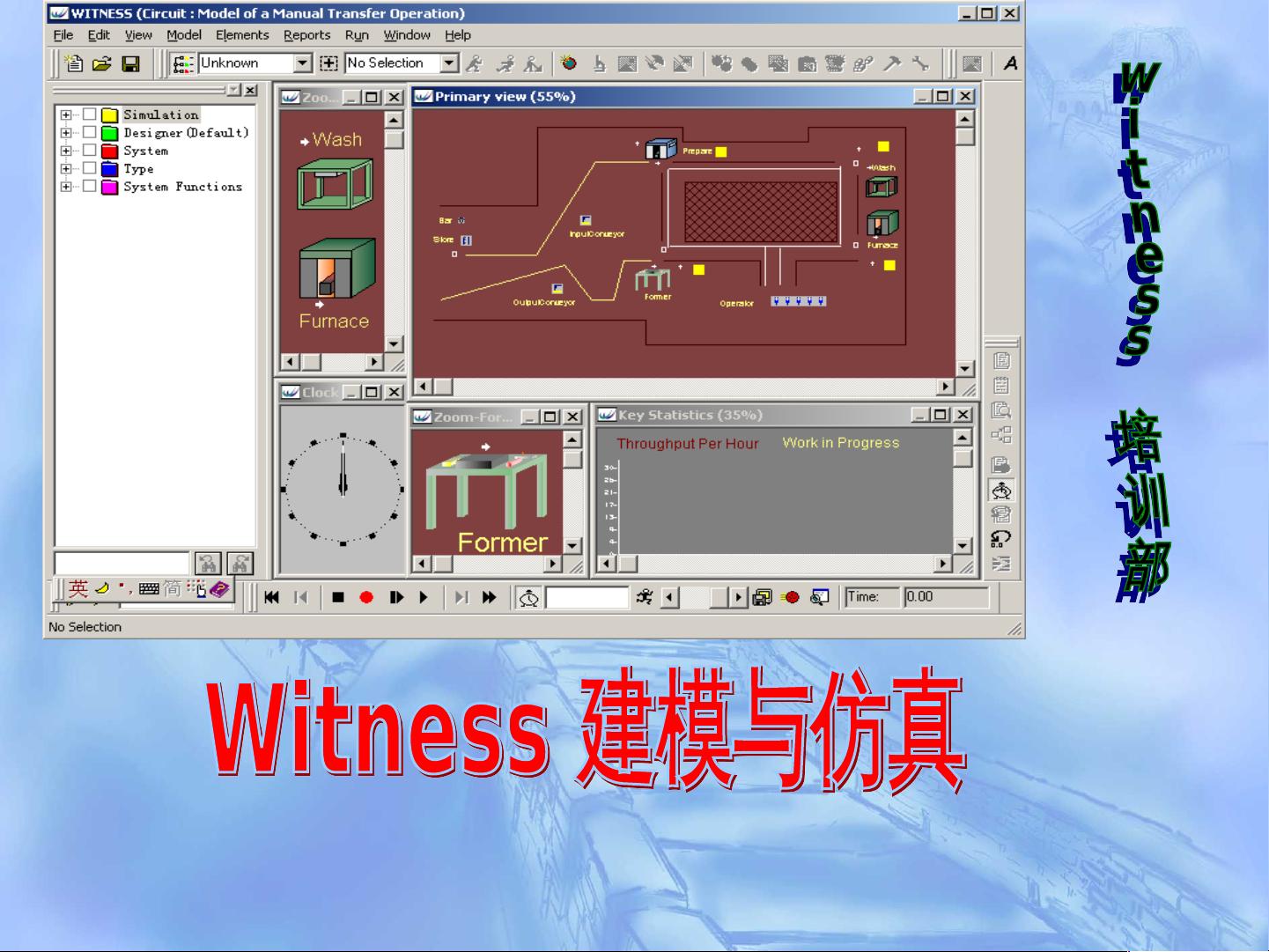Open the Reports menu
Screen dimensions: 1269x952
pos(307,35)
